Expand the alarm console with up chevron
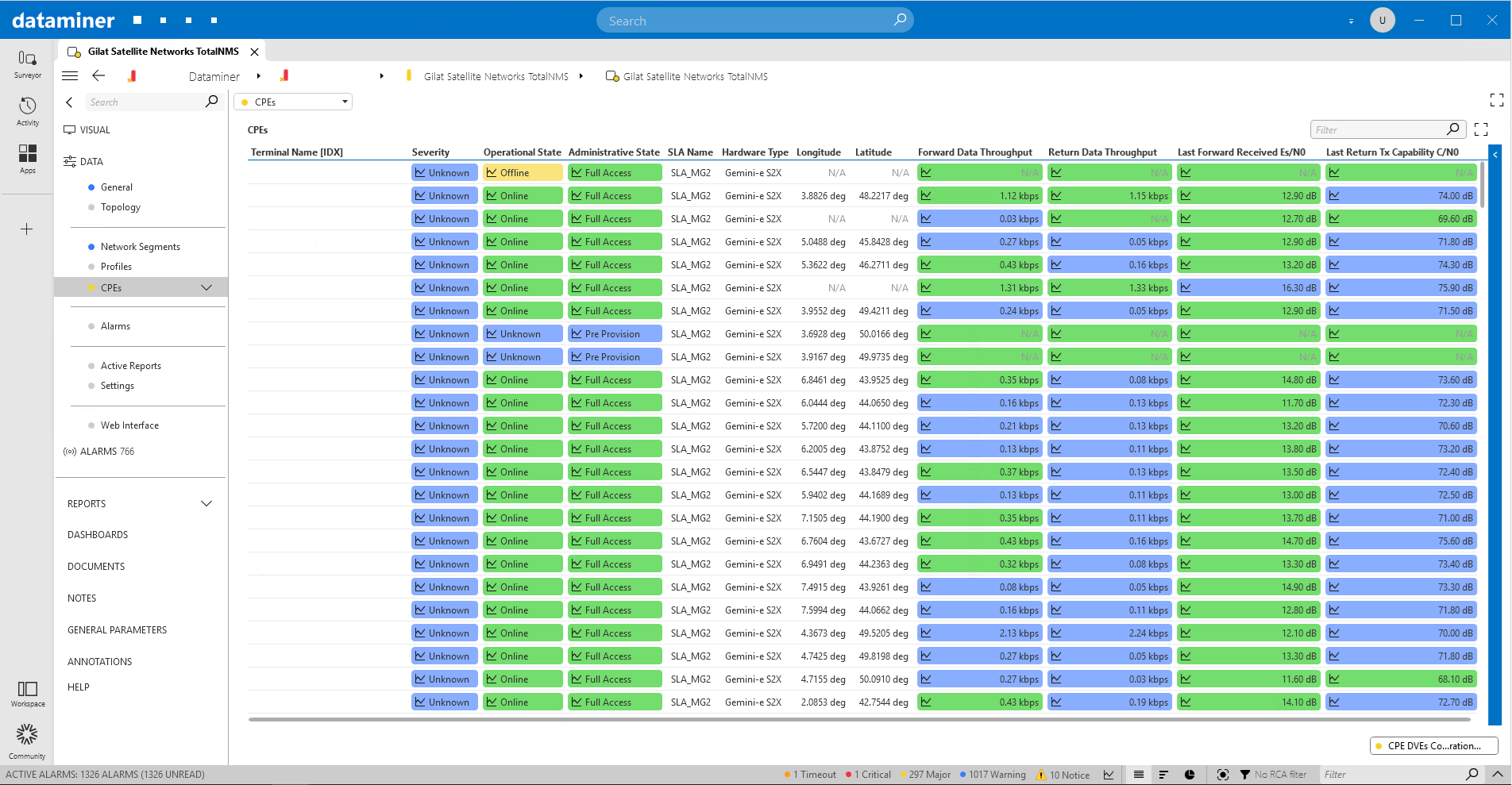Viewport: 1512px width, 785px height. (x=1498, y=774)
